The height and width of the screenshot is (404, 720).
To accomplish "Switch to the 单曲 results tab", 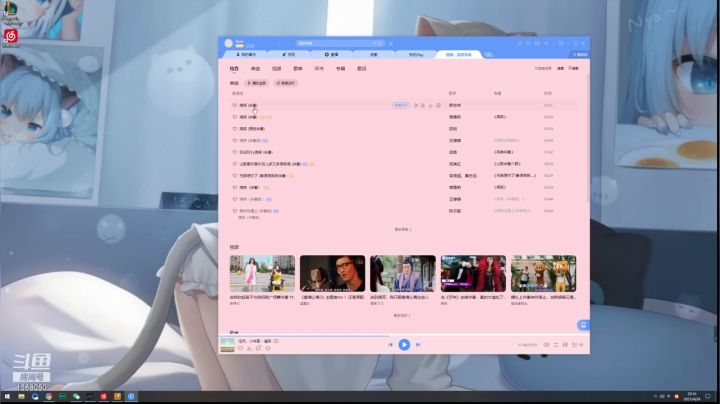I will pyautogui.click(x=255, y=68).
